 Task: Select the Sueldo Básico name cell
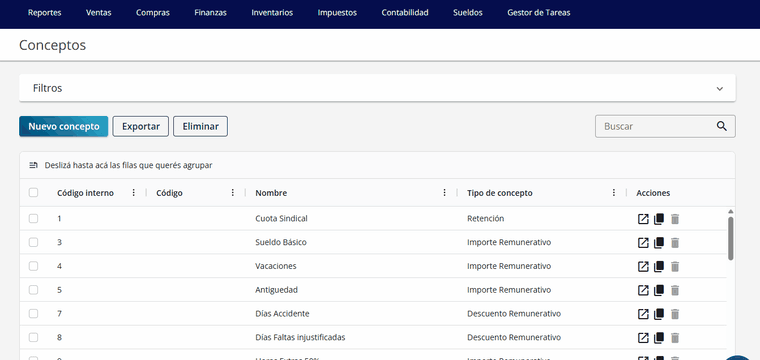coord(281,242)
